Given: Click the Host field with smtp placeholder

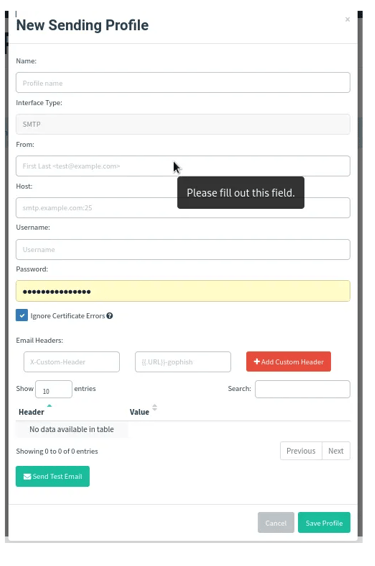Looking at the screenshot, I should tap(183, 208).
